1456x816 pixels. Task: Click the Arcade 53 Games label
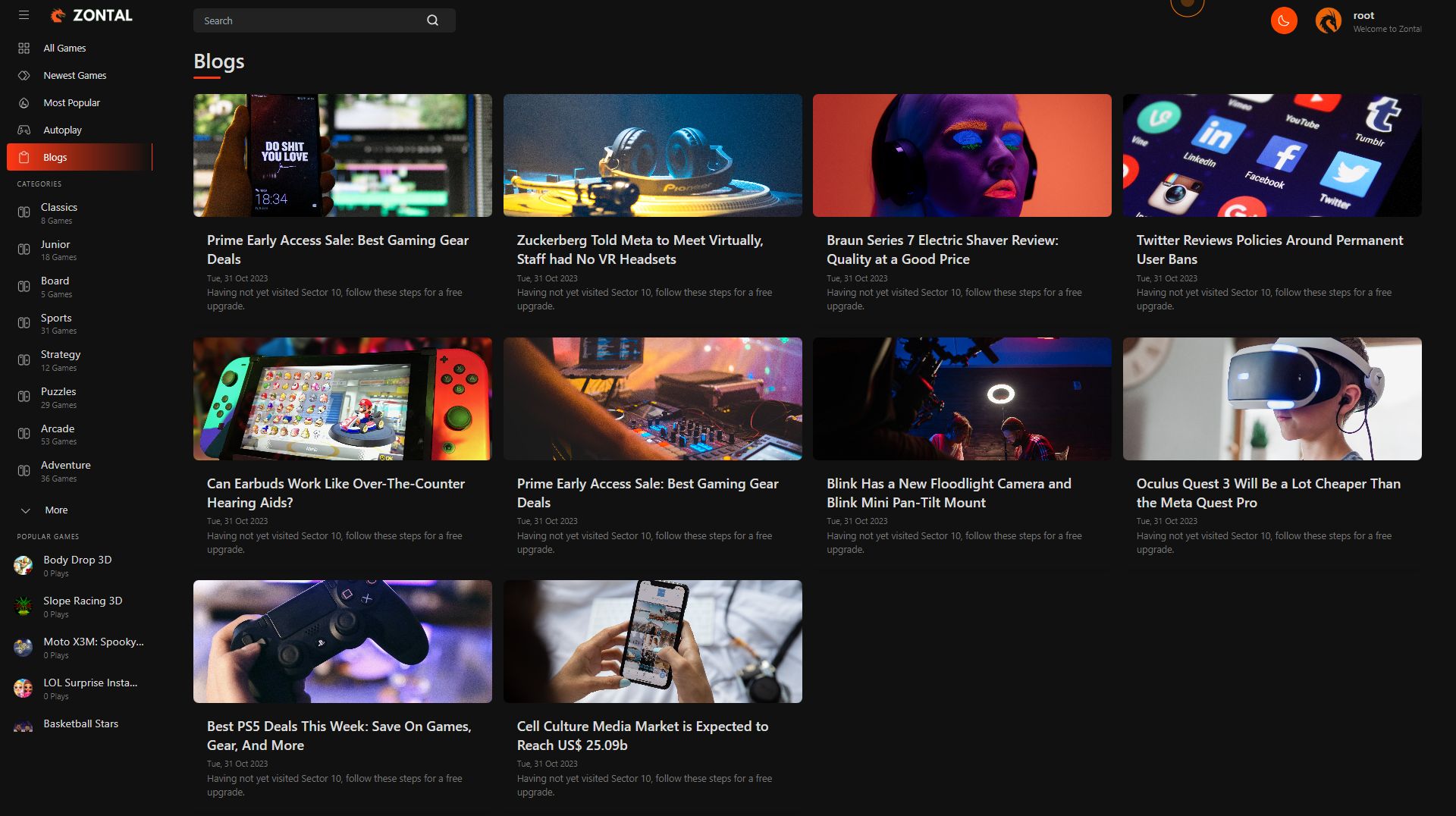(x=58, y=435)
